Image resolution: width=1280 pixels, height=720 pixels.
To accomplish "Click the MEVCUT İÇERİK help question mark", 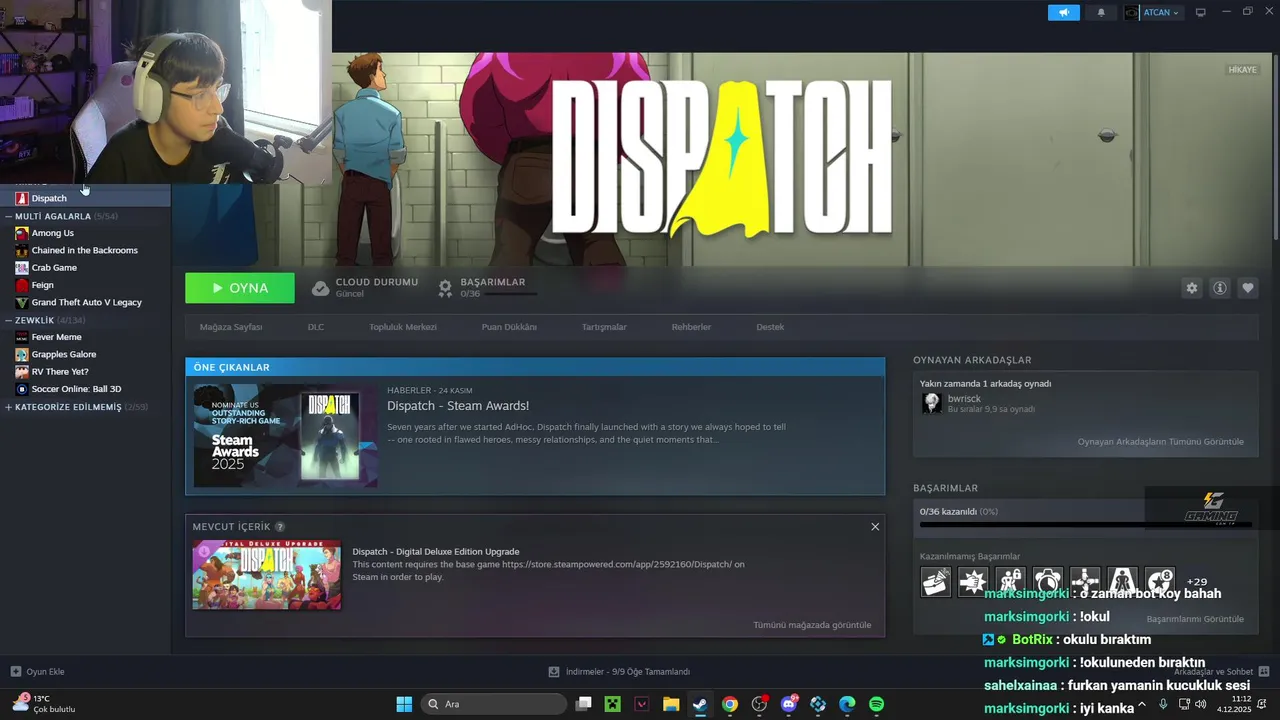I will 280,527.
